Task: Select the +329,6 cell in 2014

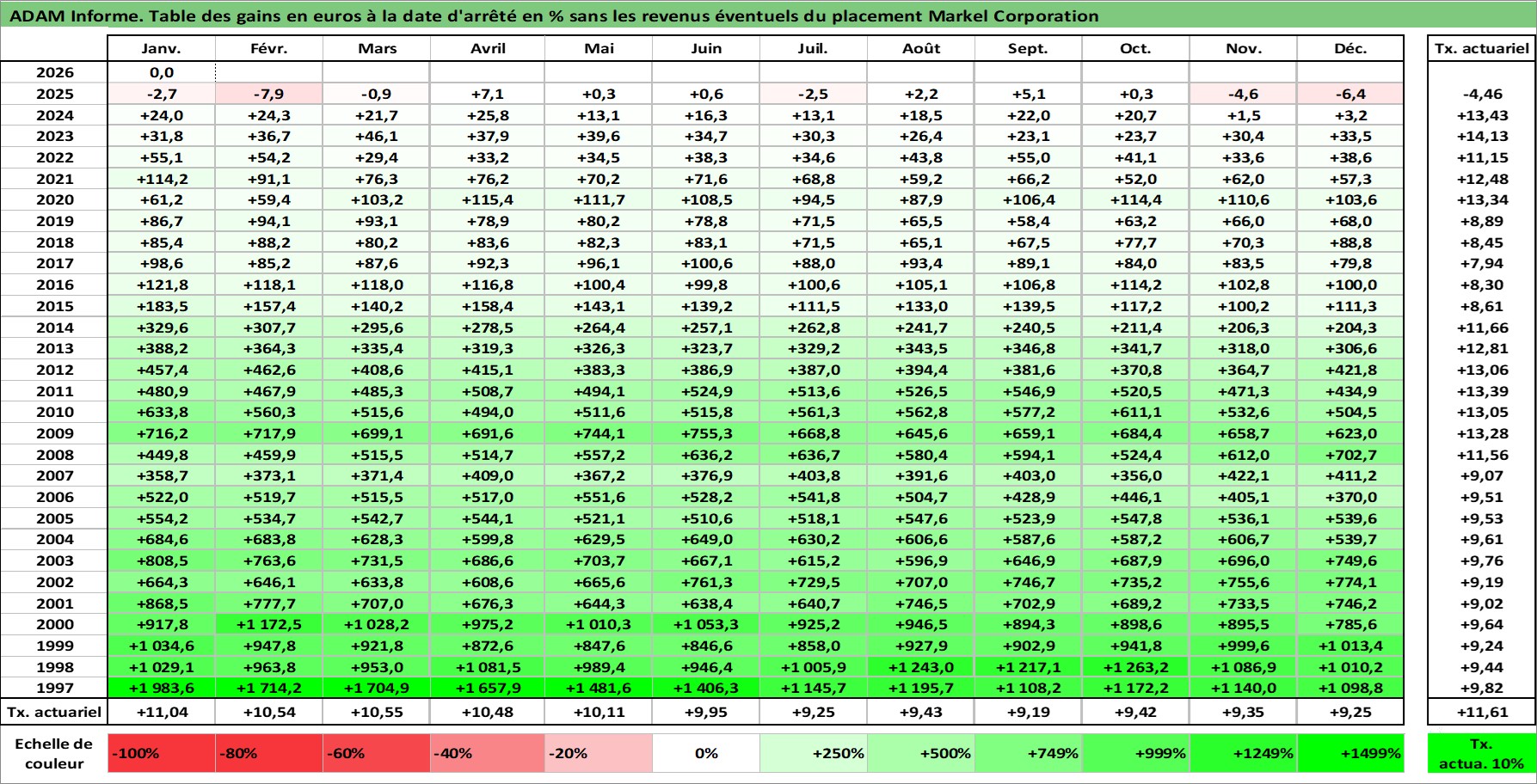Action: click(162, 328)
